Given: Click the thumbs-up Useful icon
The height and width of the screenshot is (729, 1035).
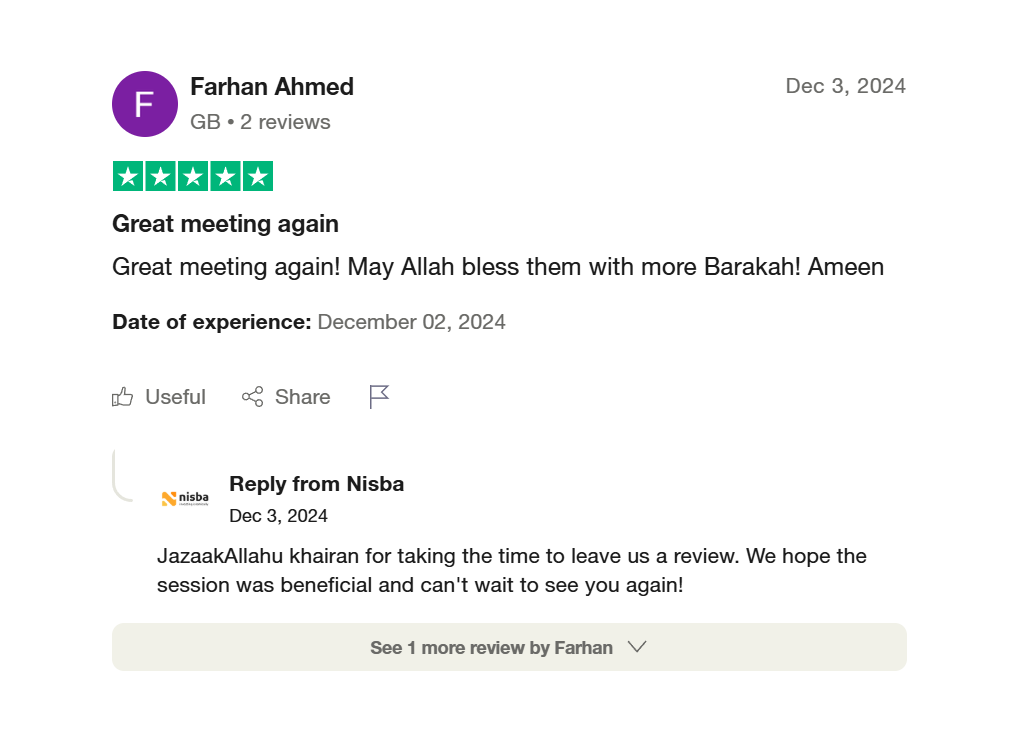Looking at the screenshot, I should point(123,397).
